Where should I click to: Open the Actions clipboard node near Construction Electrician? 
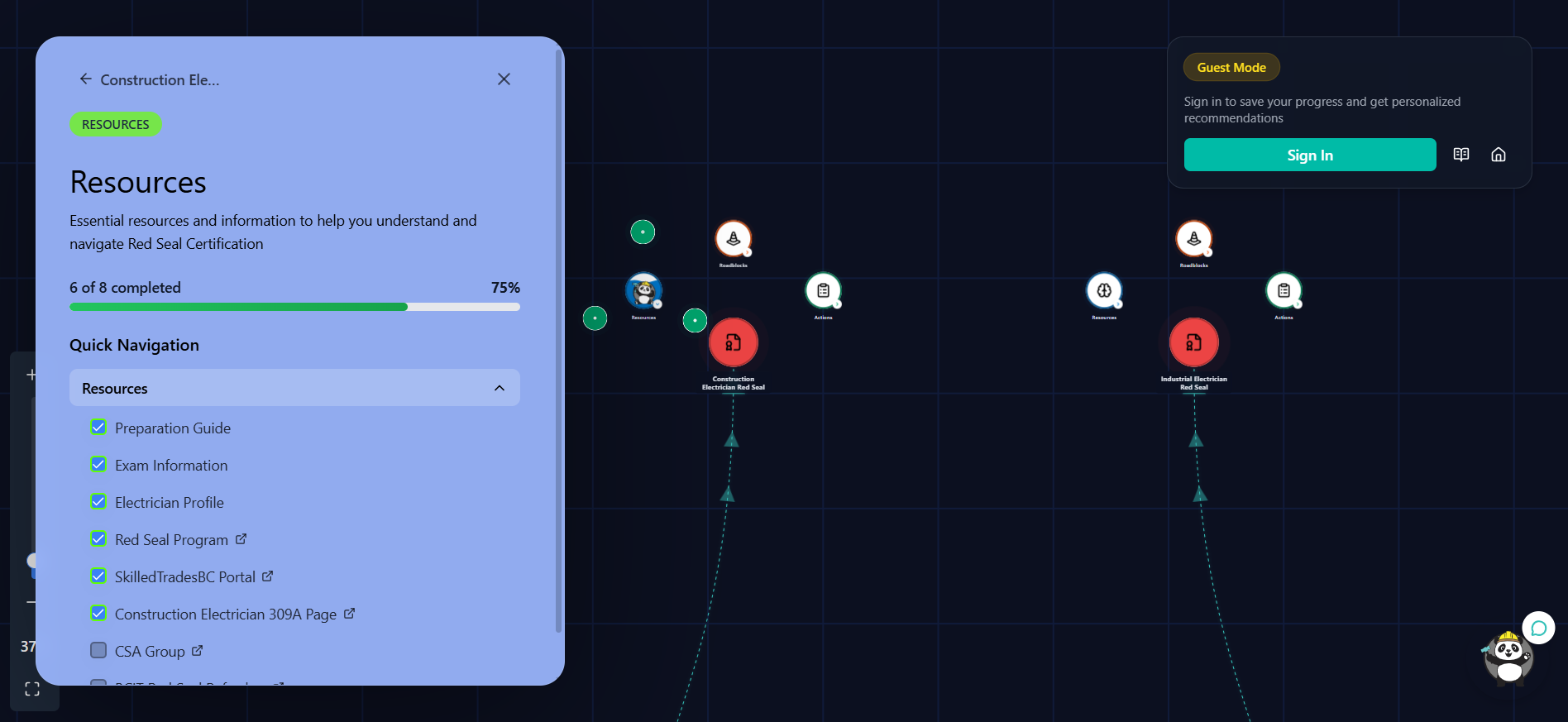tap(823, 290)
